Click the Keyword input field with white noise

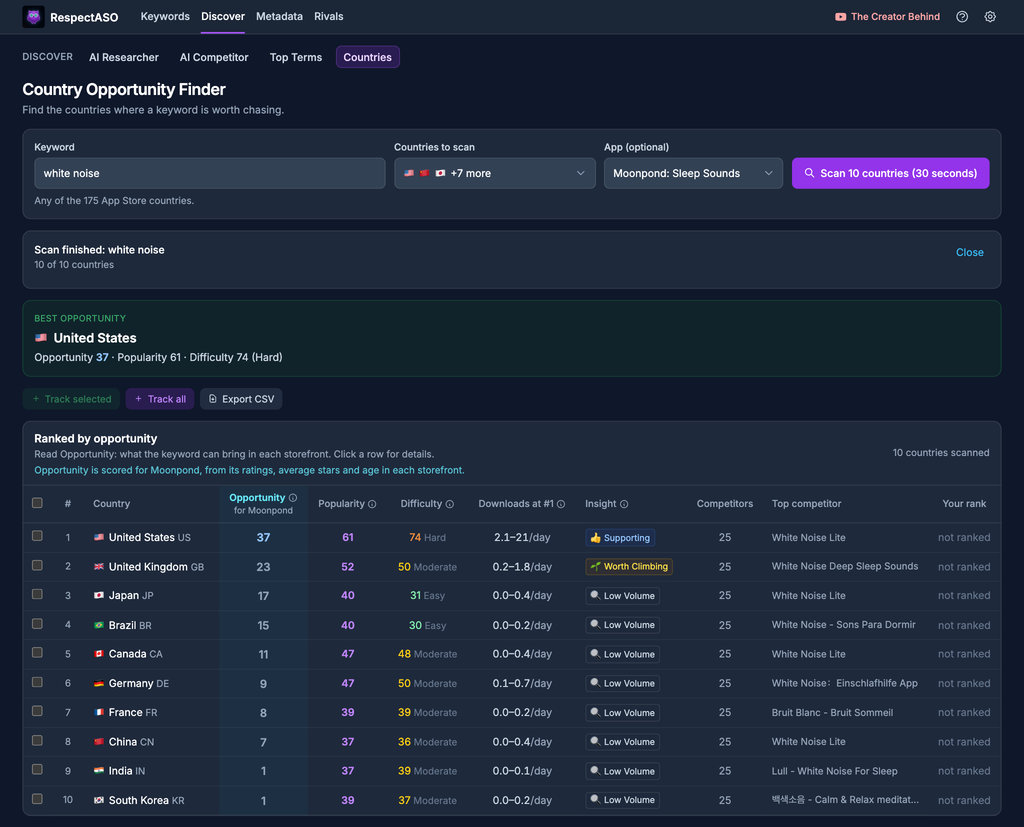click(x=210, y=173)
